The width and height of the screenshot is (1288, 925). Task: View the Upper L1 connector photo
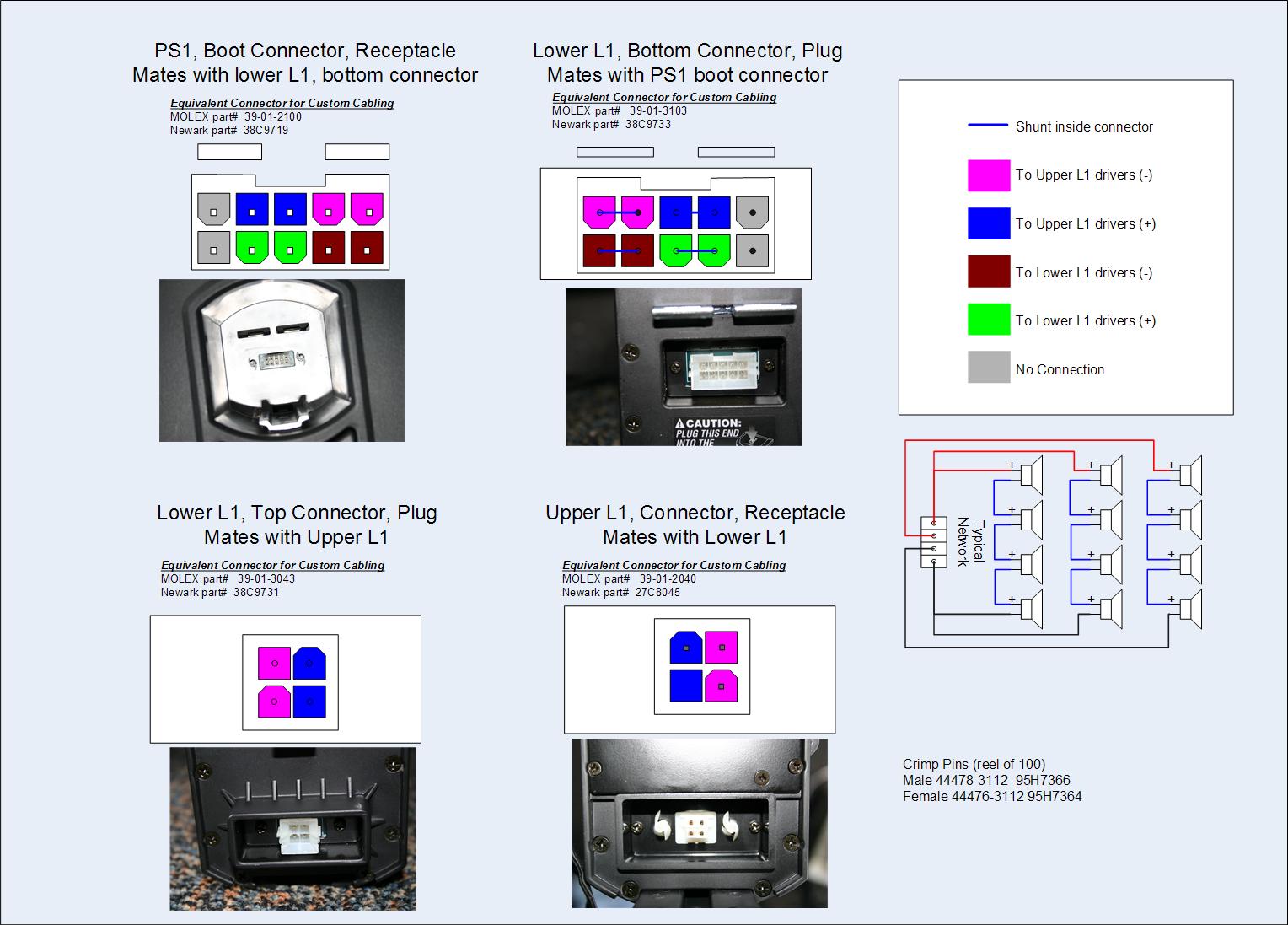click(700, 823)
